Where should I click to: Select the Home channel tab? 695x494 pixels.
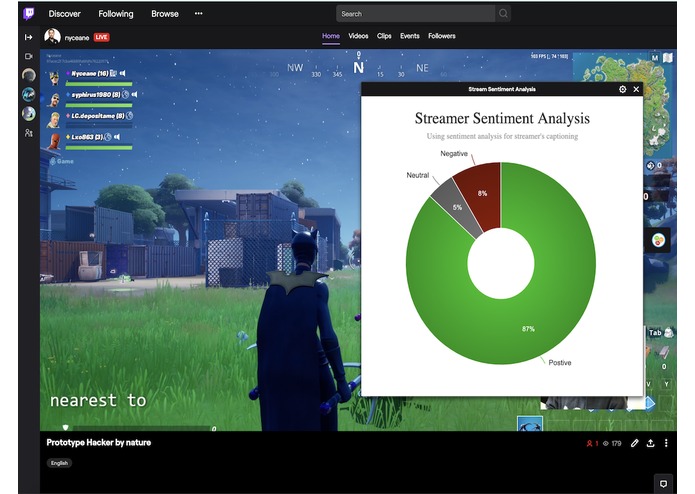coord(331,36)
